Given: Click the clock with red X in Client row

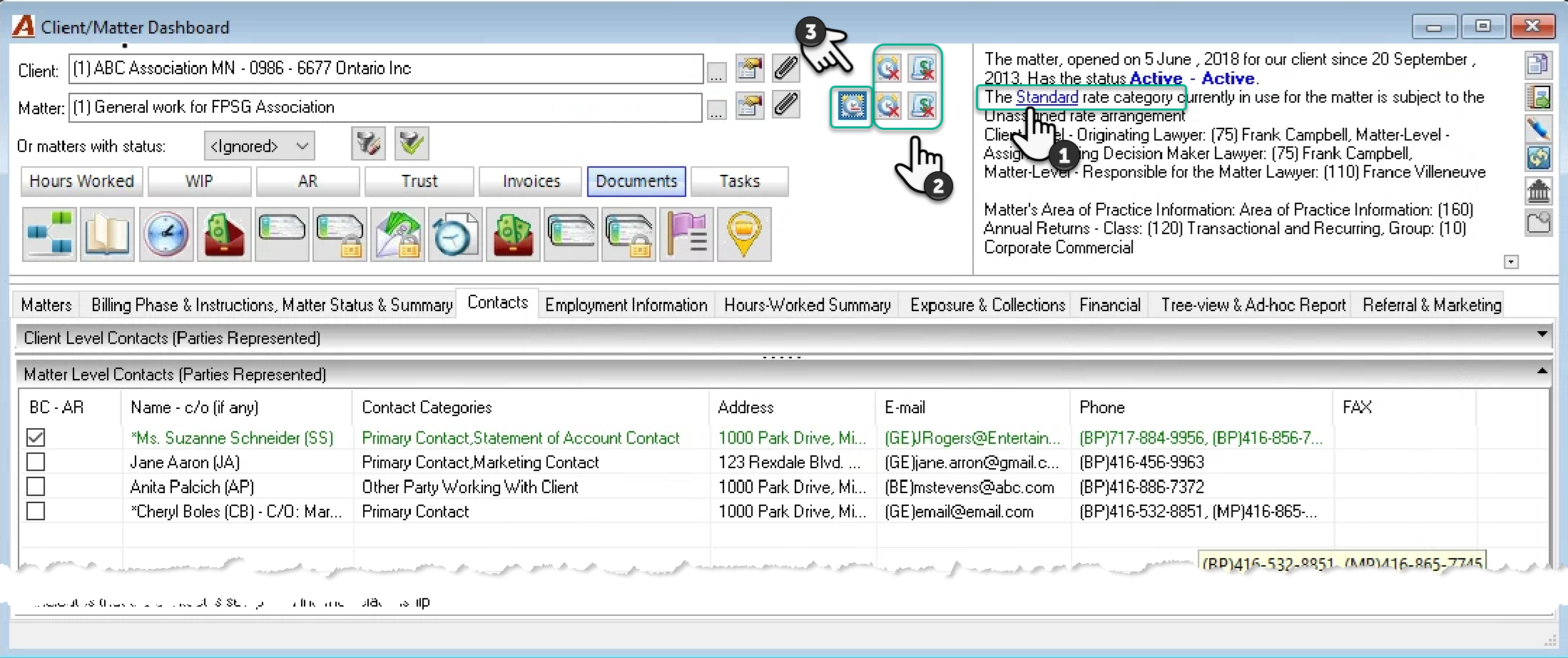Looking at the screenshot, I should (x=888, y=69).
